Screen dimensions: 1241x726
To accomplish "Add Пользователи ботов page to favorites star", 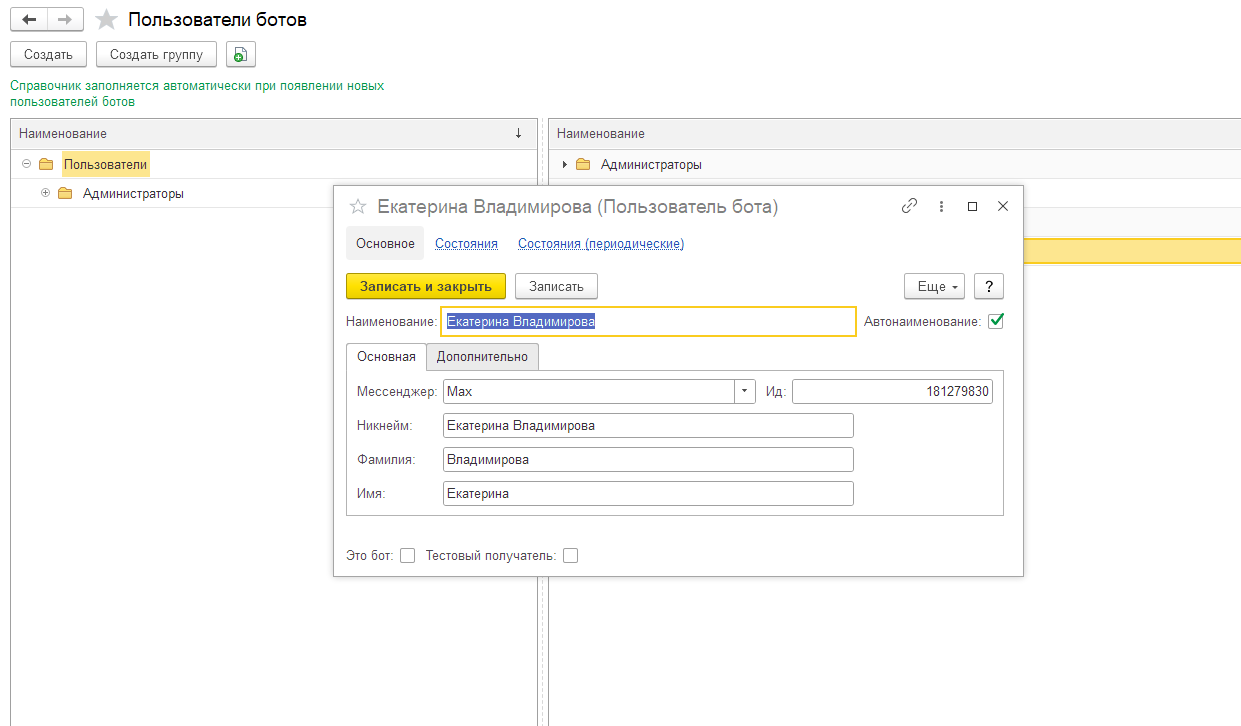I will coord(106,20).
